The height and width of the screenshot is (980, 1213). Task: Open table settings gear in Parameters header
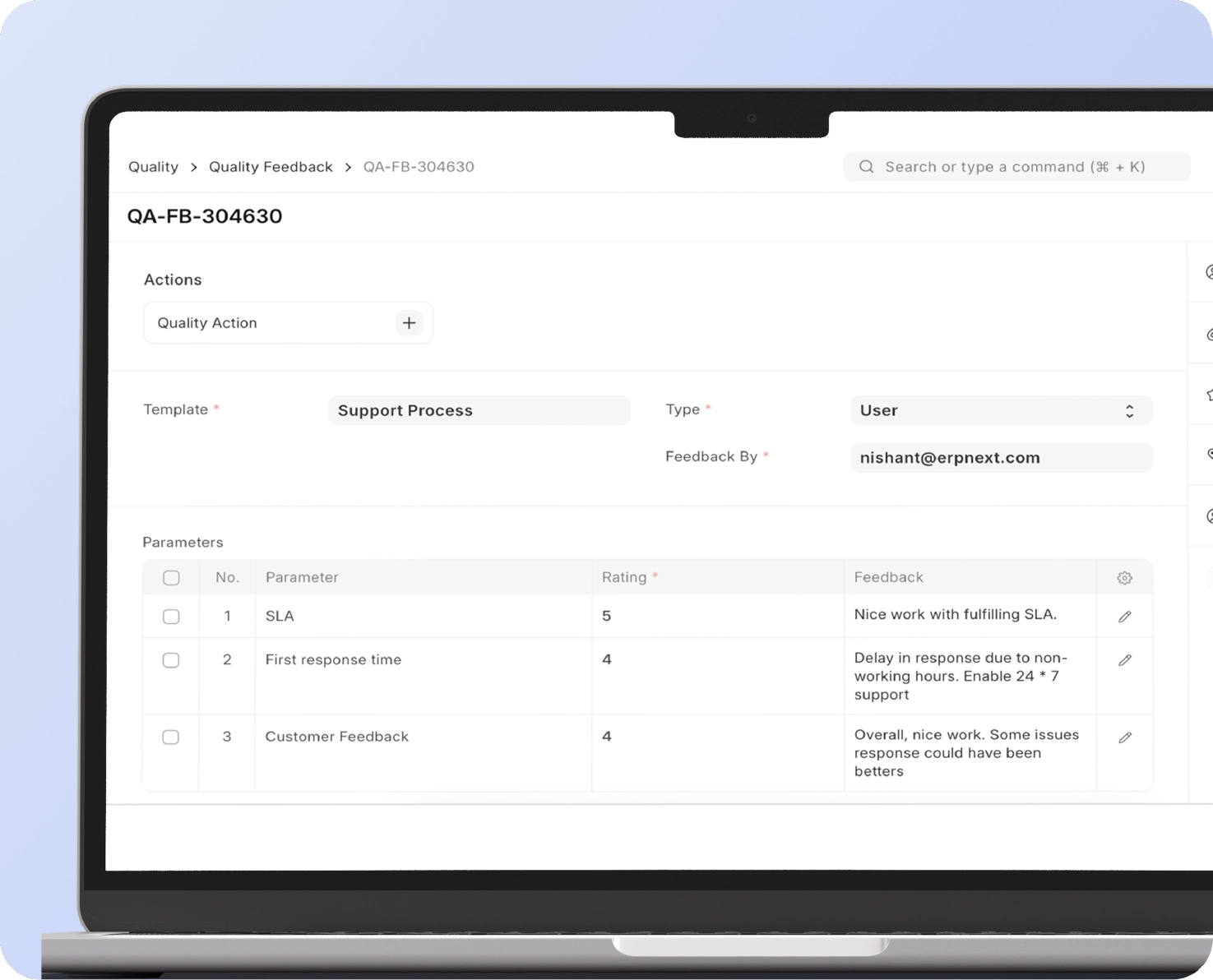click(x=1124, y=578)
